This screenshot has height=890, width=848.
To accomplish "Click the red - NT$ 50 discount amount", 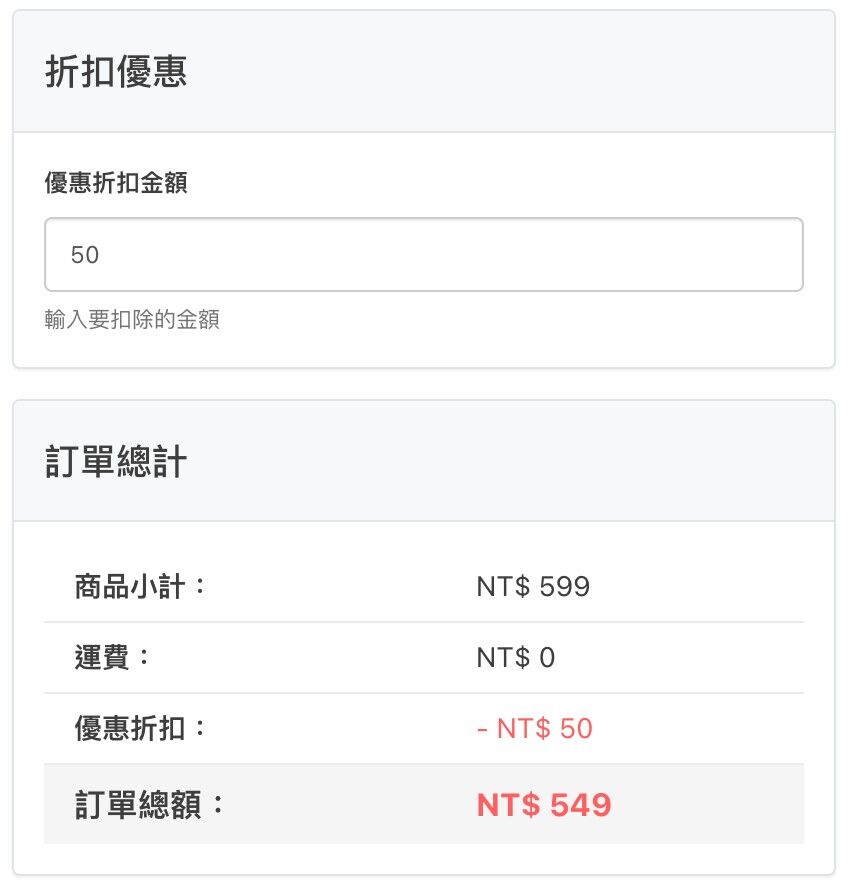I will pos(535,728).
